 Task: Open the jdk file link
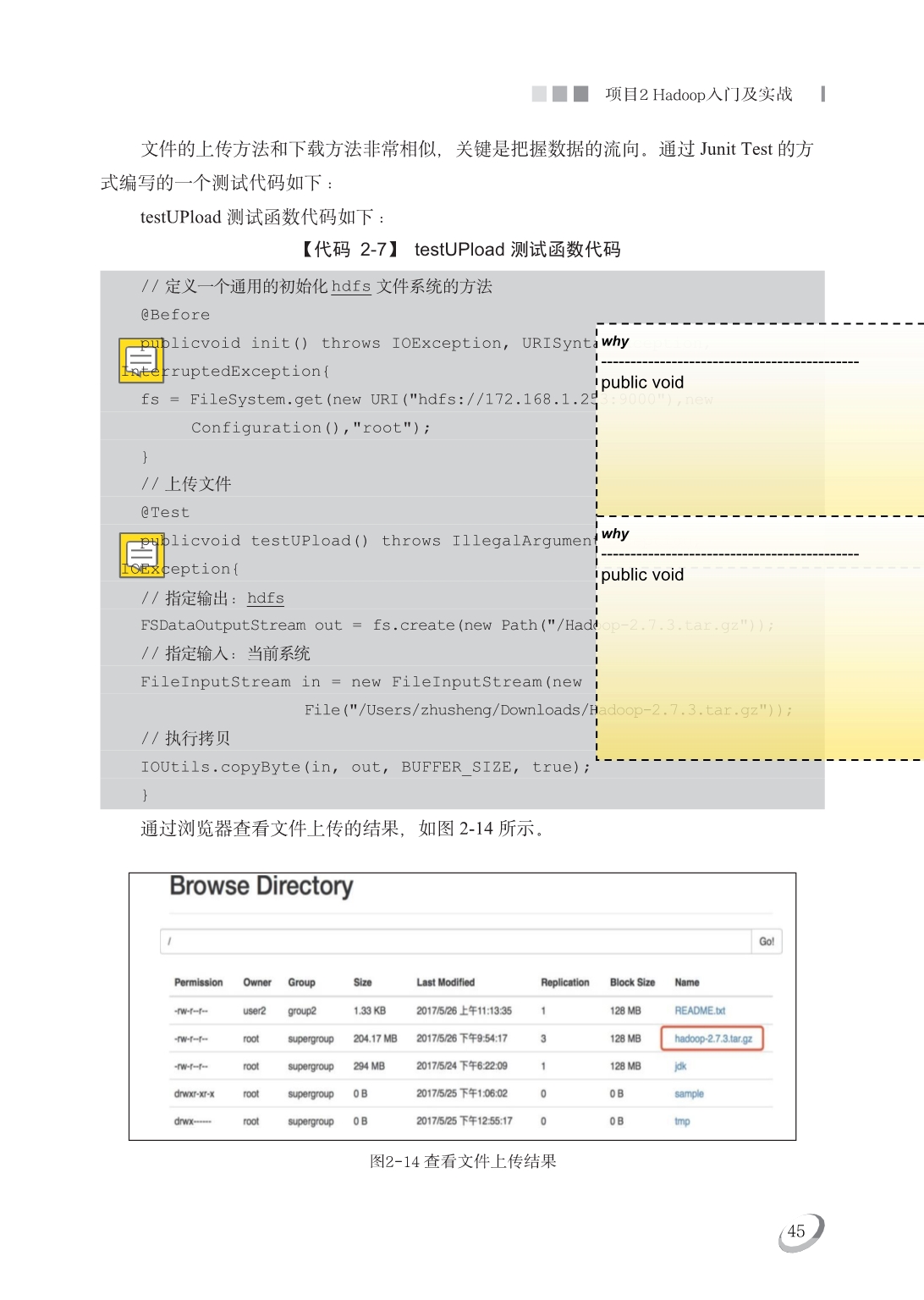pyautogui.click(x=680, y=1066)
